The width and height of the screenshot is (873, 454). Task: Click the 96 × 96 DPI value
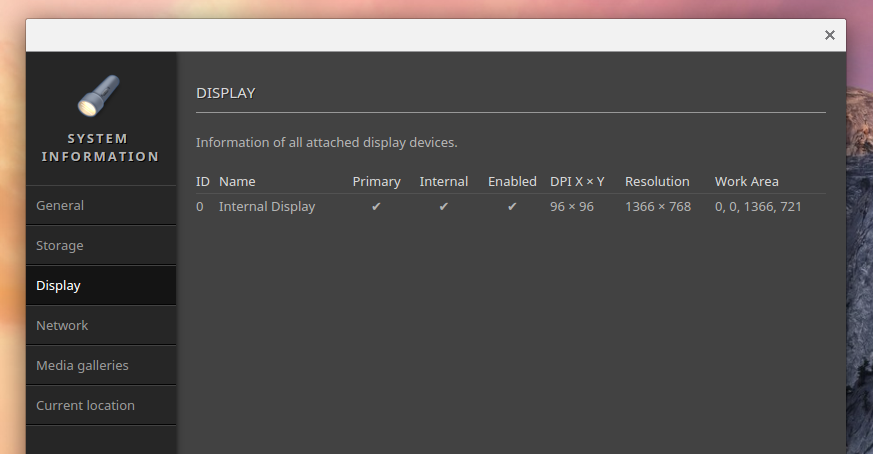pyautogui.click(x=571, y=207)
